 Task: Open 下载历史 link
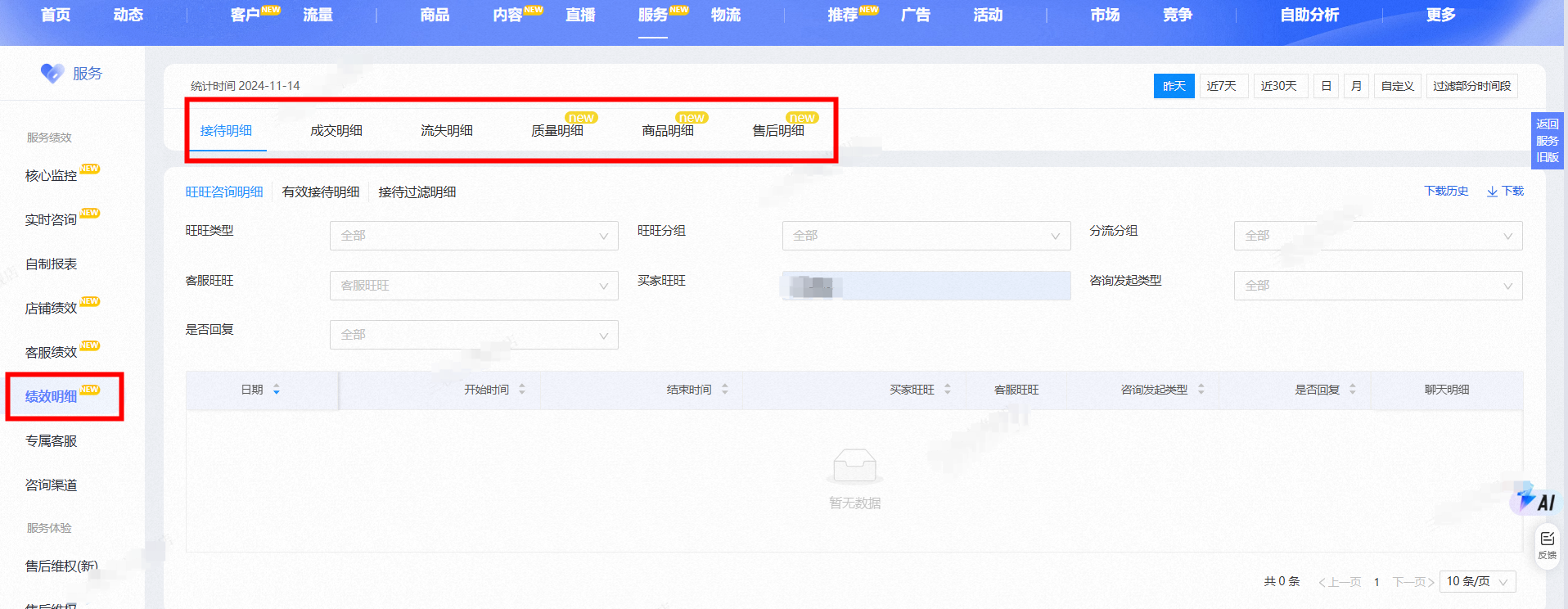pyautogui.click(x=1446, y=191)
